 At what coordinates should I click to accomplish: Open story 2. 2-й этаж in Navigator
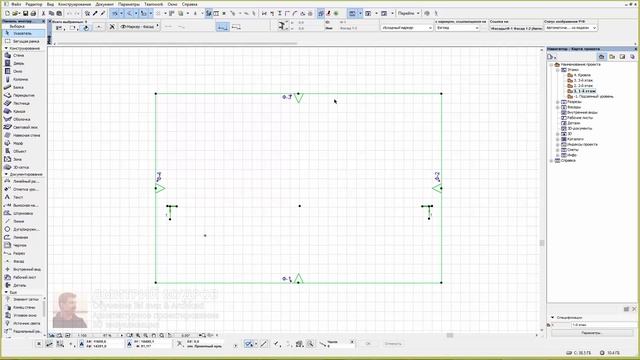pos(580,86)
